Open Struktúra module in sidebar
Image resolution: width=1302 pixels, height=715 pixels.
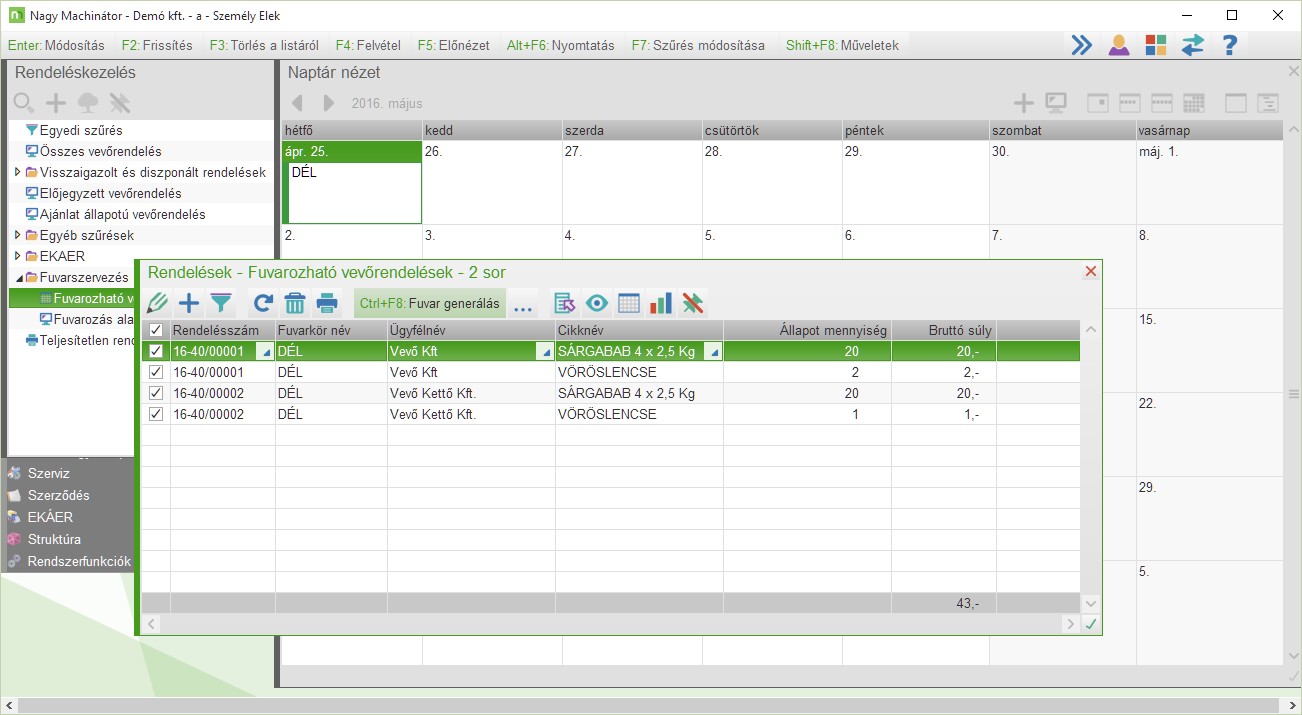55,539
